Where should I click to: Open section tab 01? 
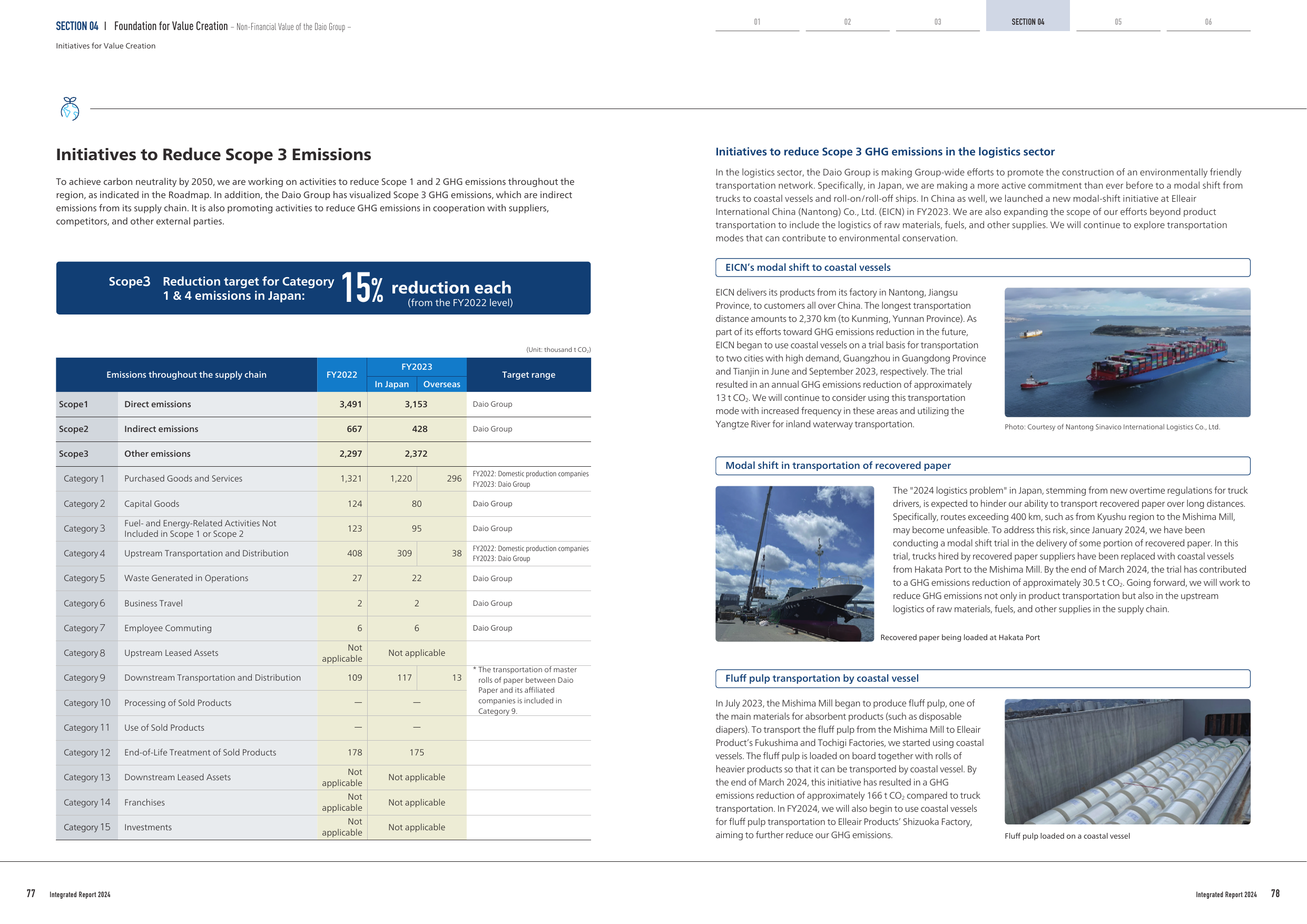point(757,22)
